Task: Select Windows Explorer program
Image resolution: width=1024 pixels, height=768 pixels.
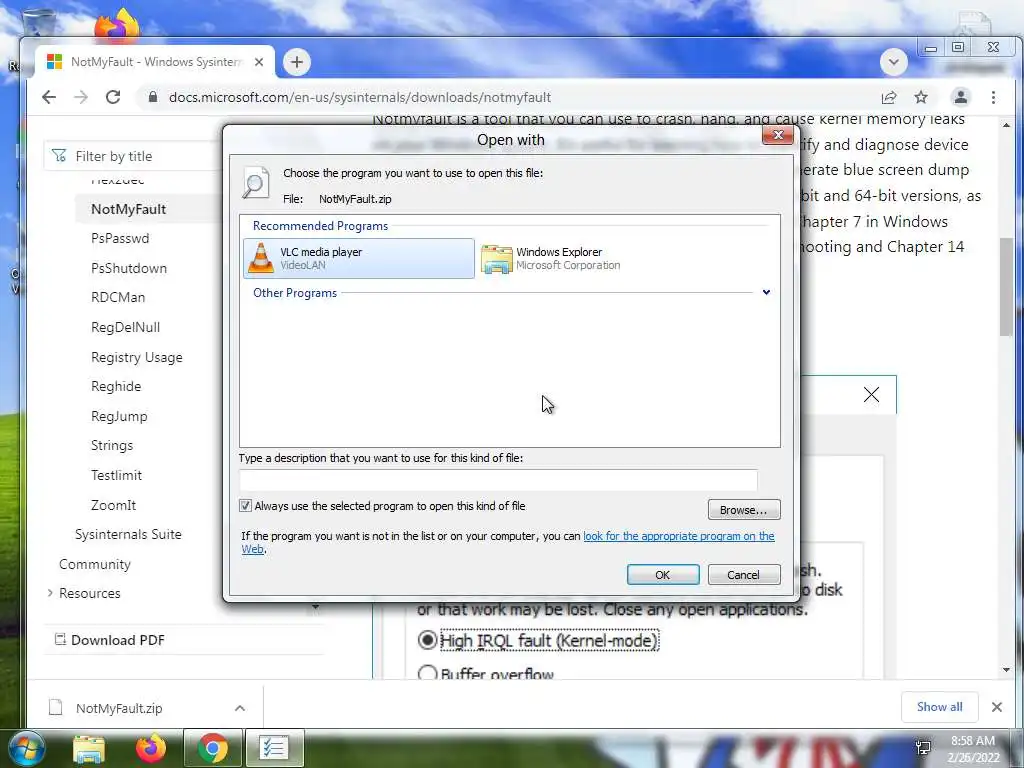Action: click(x=552, y=259)
